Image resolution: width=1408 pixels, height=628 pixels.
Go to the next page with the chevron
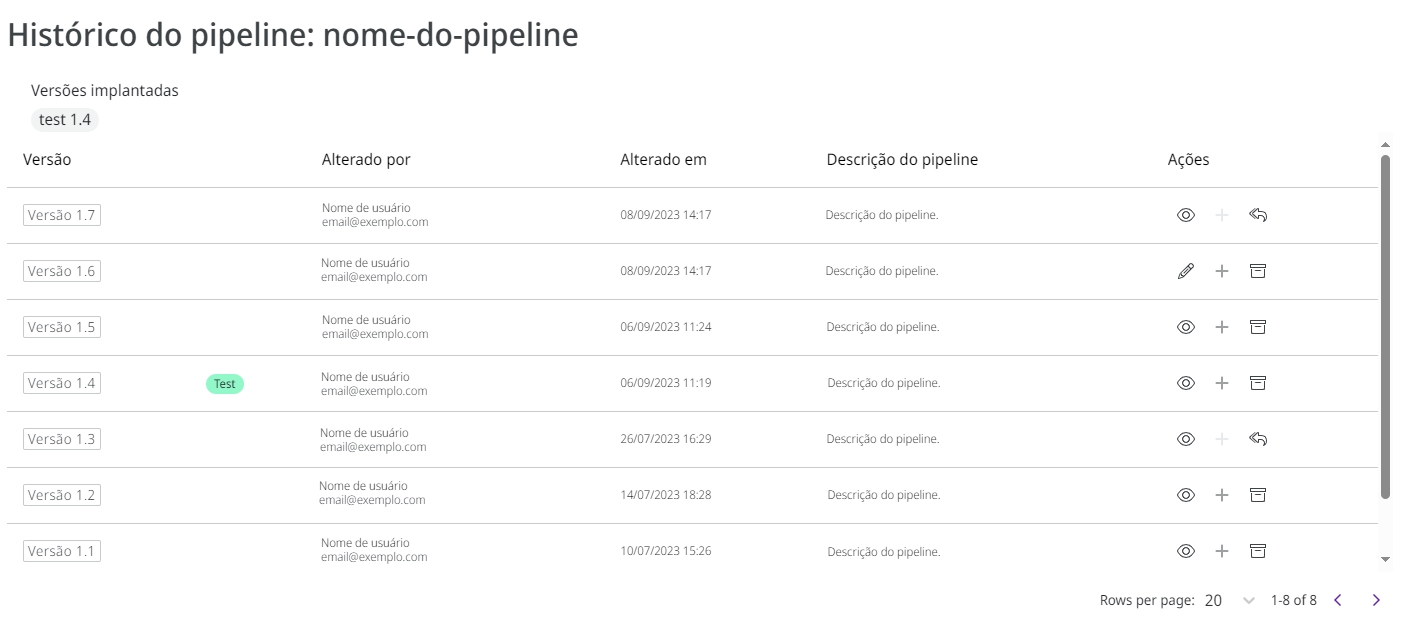(1376, 600)
